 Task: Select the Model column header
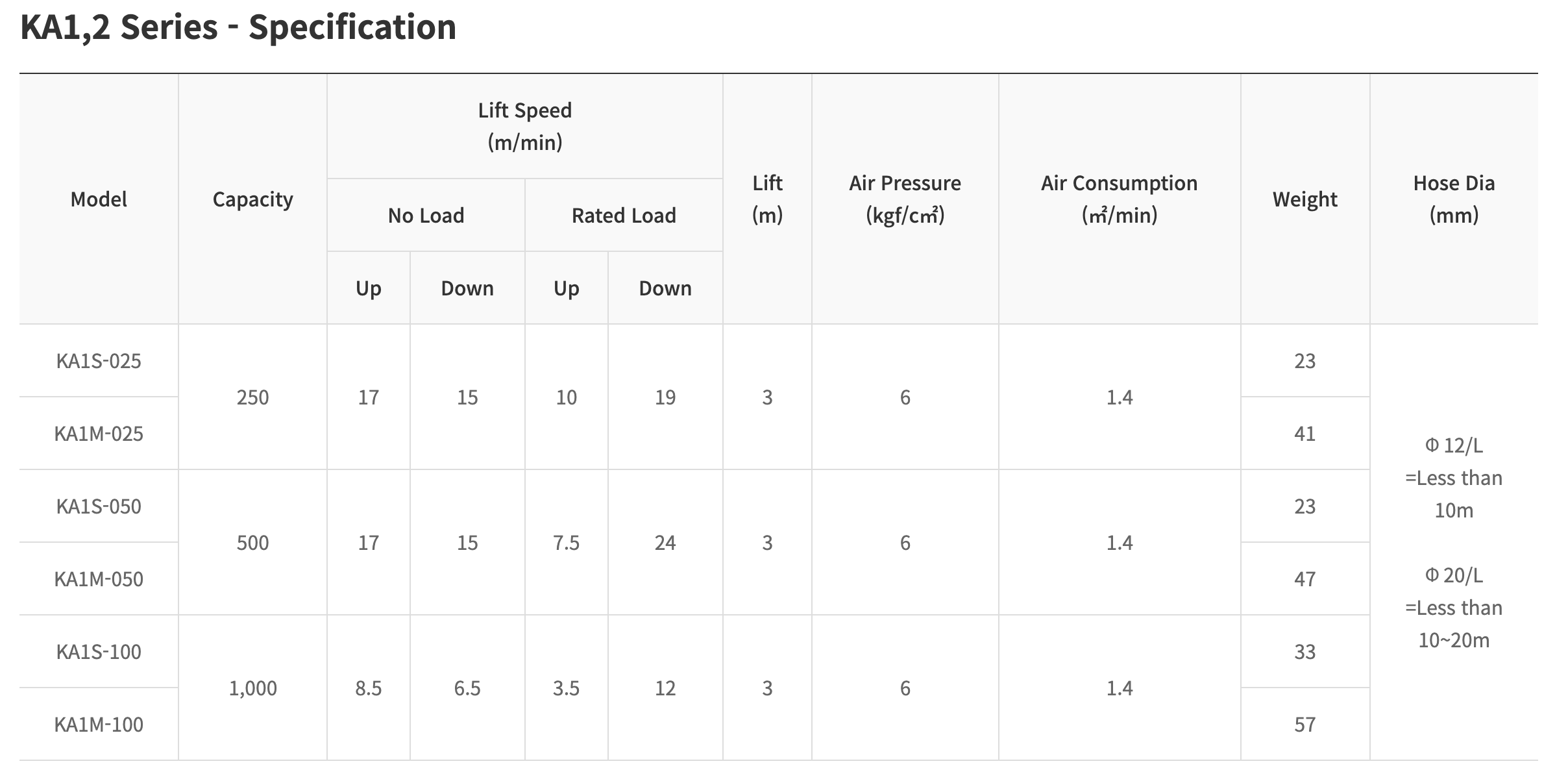(99, 199)
